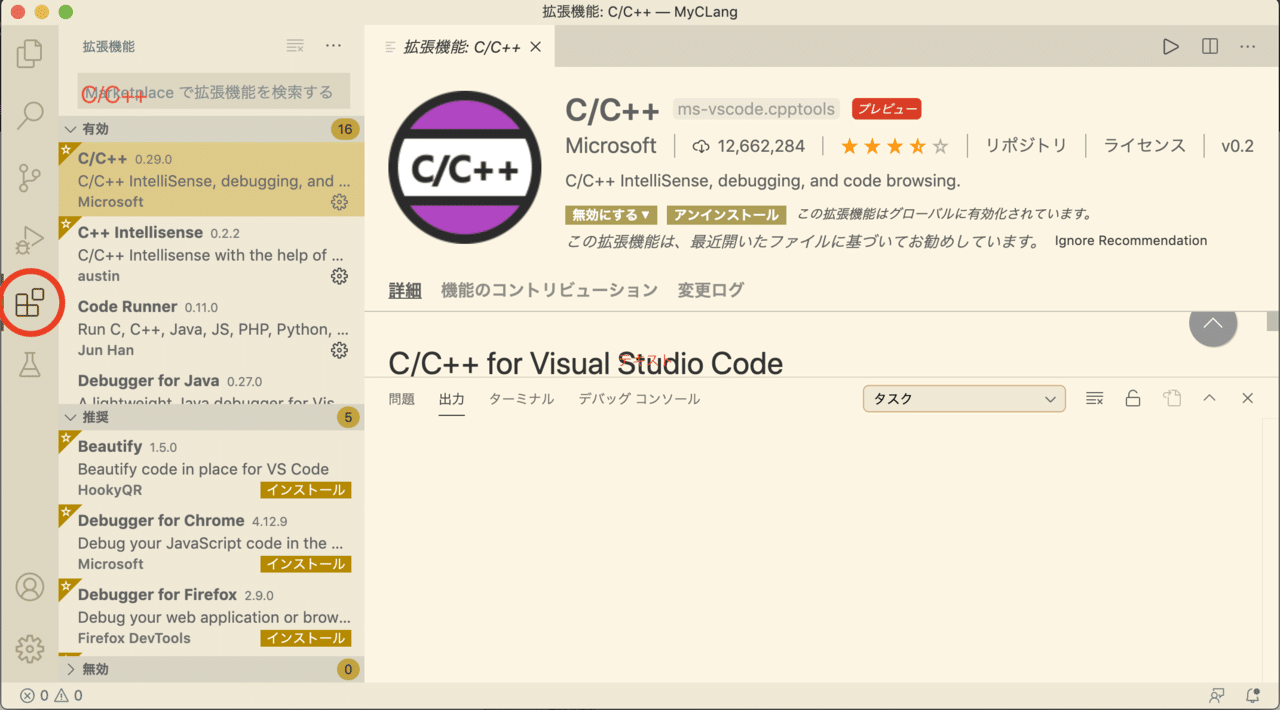
Task: Select the Code Runner extension
Action: pos(211,328)
